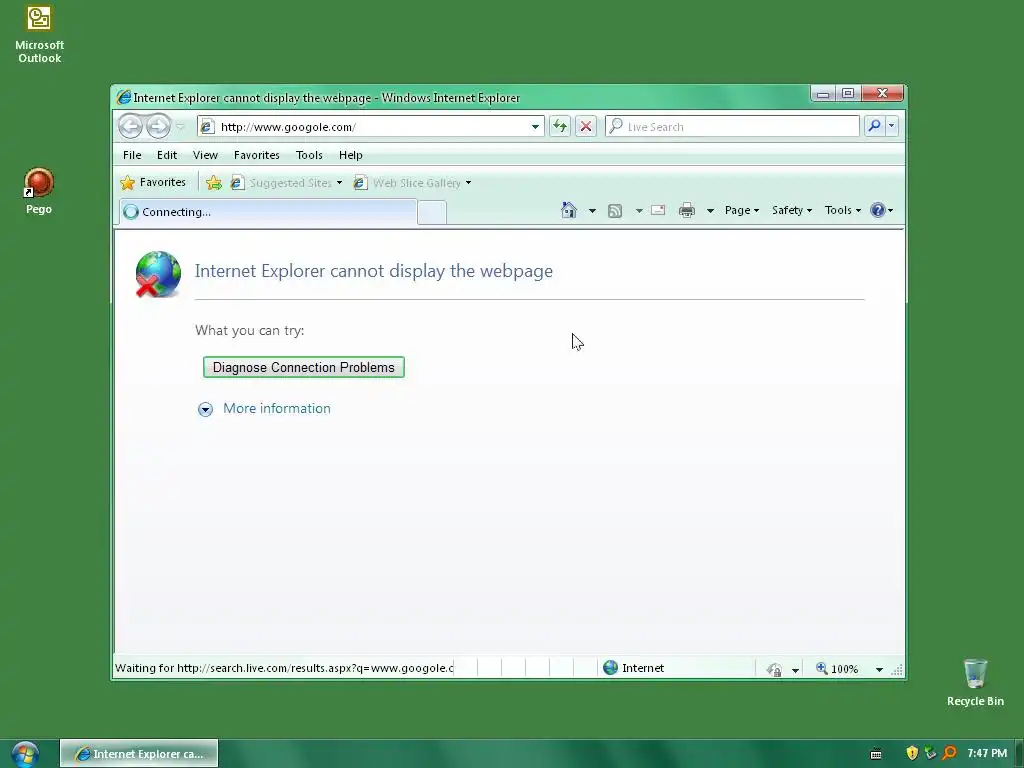Click the Home page icon

(569, 210)
